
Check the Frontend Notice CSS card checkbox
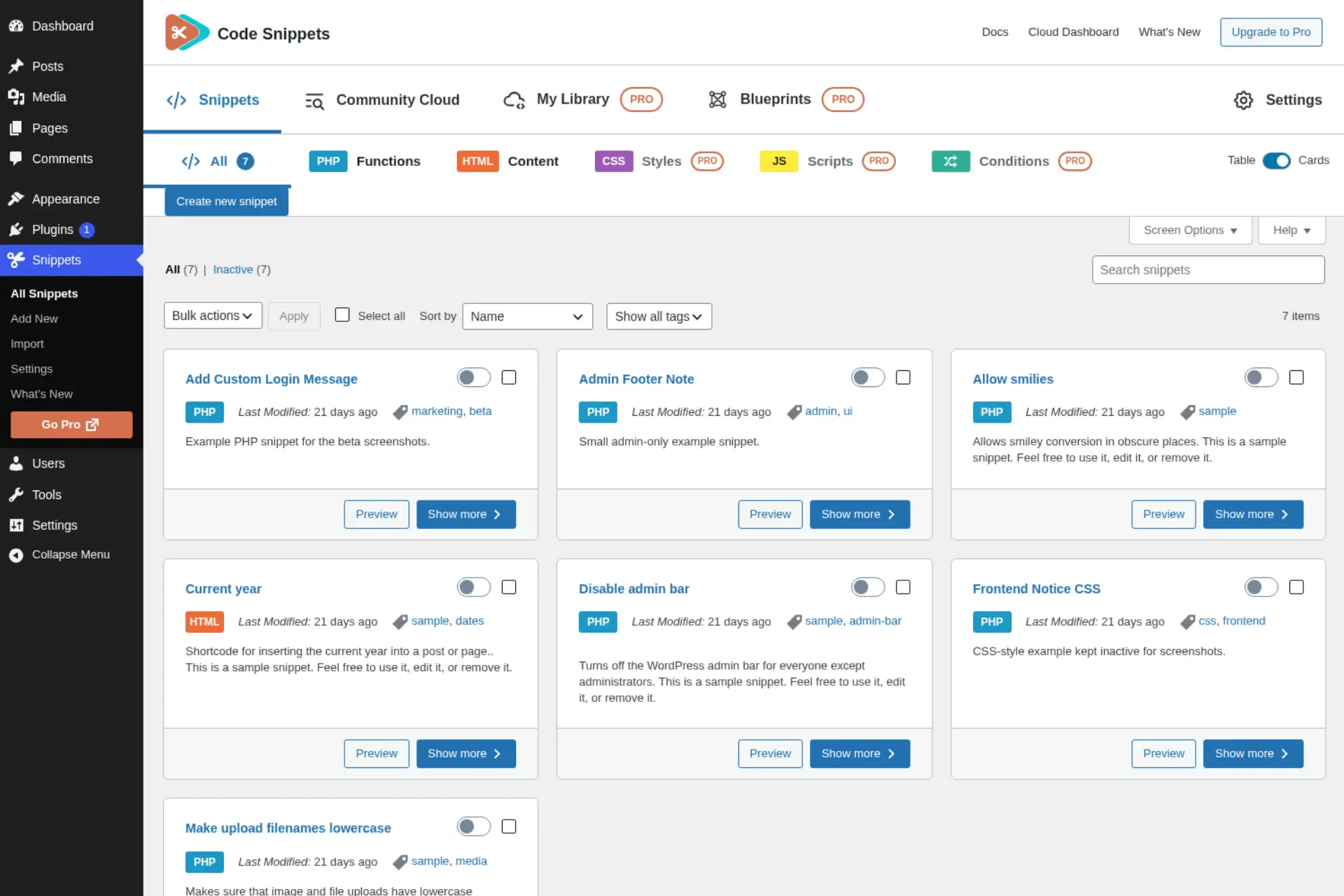tap(1296, 587)
